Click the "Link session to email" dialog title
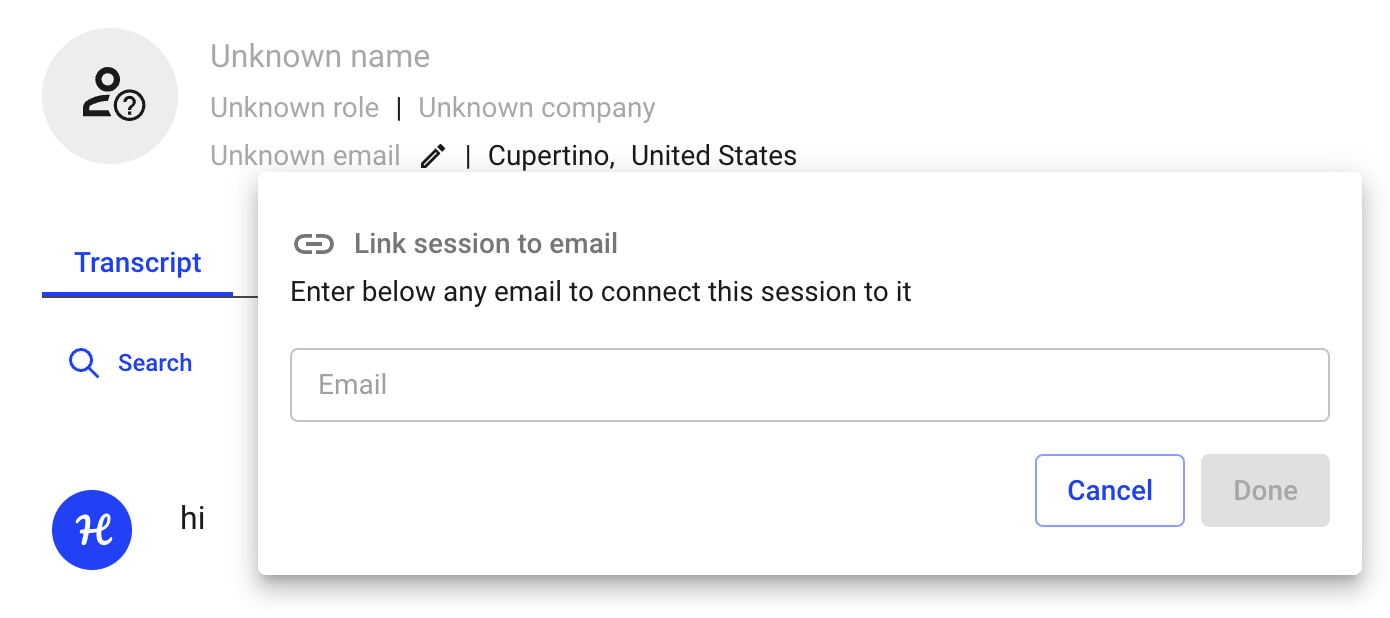 (x=486, y=244)
